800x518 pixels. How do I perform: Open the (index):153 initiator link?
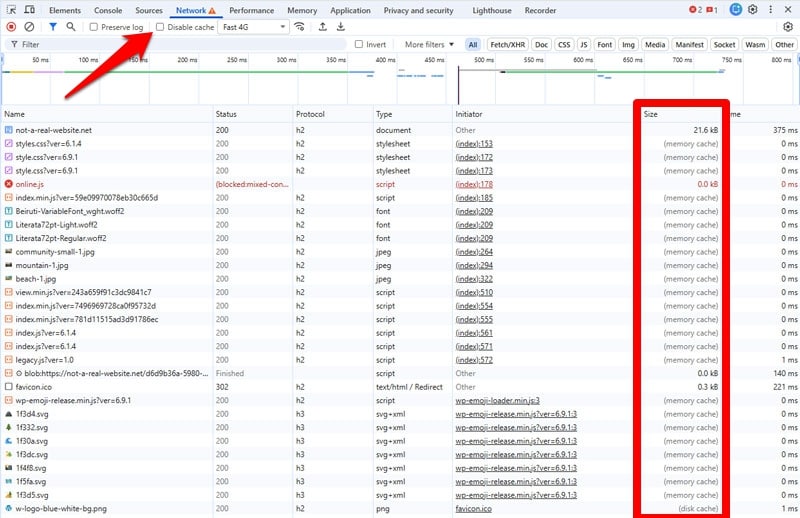tap(474, 144)
